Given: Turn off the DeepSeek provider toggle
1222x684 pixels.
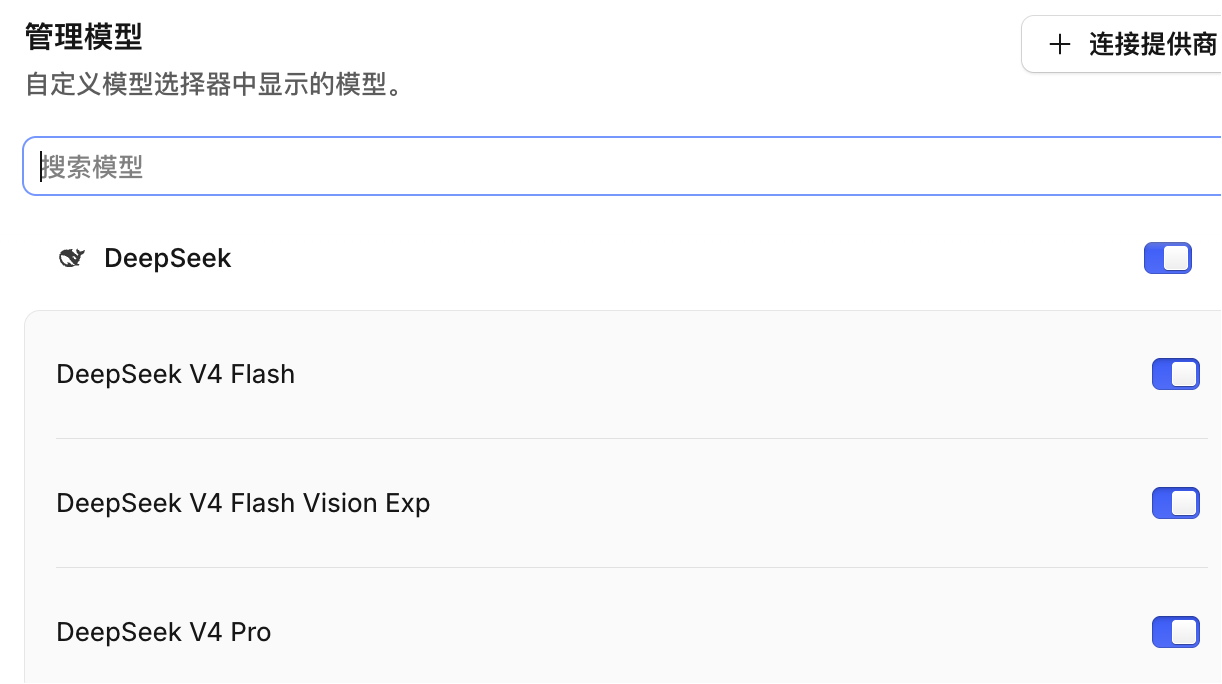Looking at the screenshot, I should (1168, 258).
